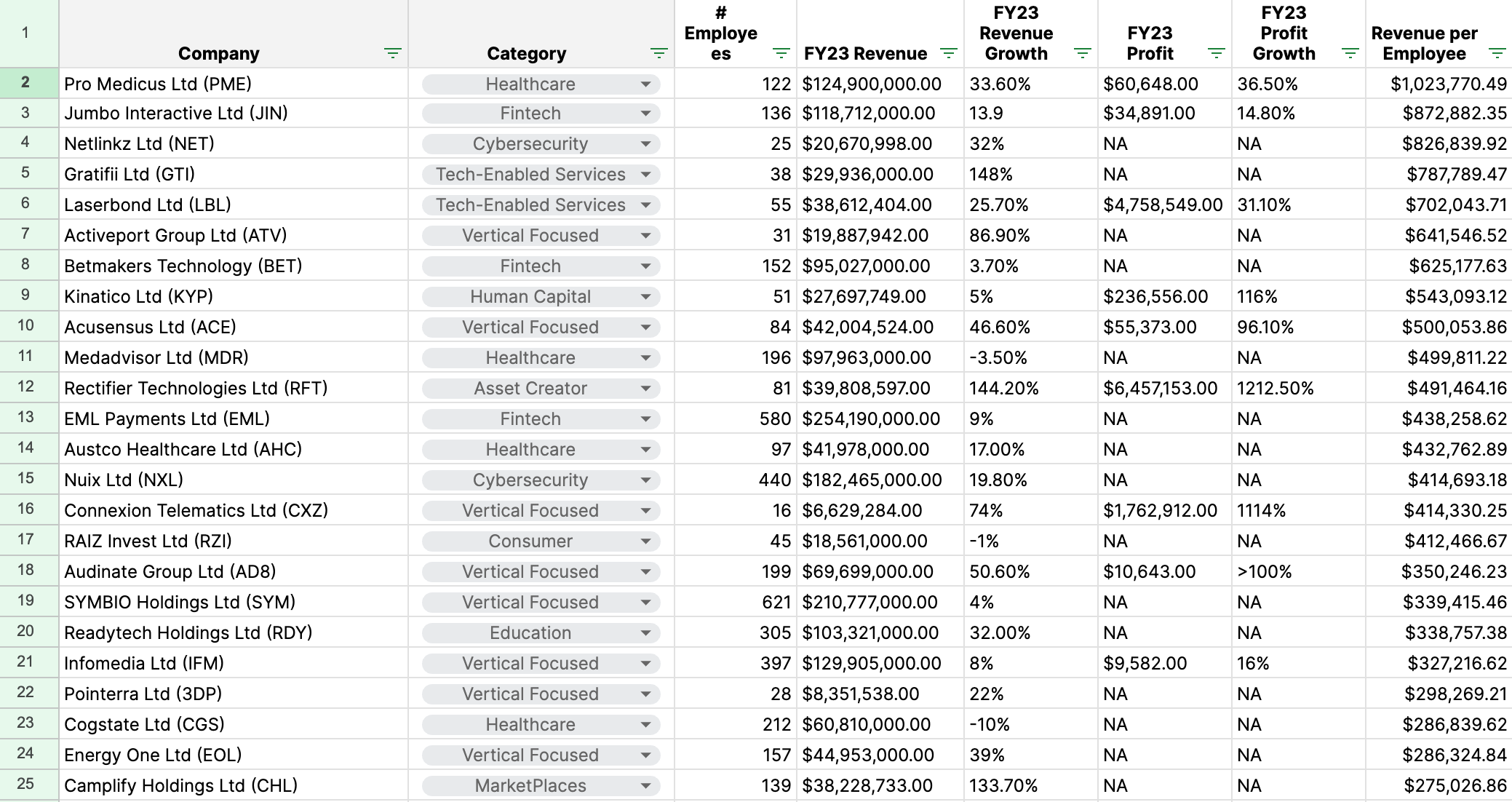Open the FY23 Revenue Growth filter icon
Image resolution: width=1512 pixels, height=802 pixels.
tap(1082, 53)
